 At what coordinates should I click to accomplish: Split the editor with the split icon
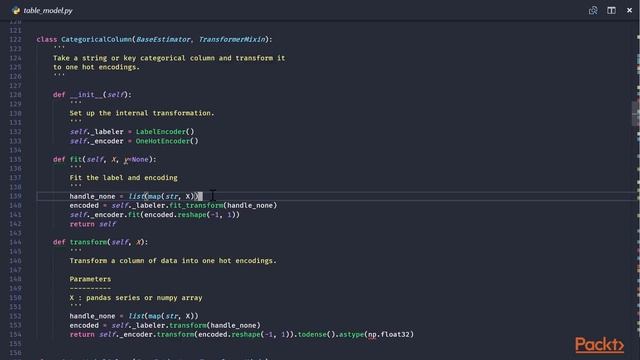tap(611, 11)
